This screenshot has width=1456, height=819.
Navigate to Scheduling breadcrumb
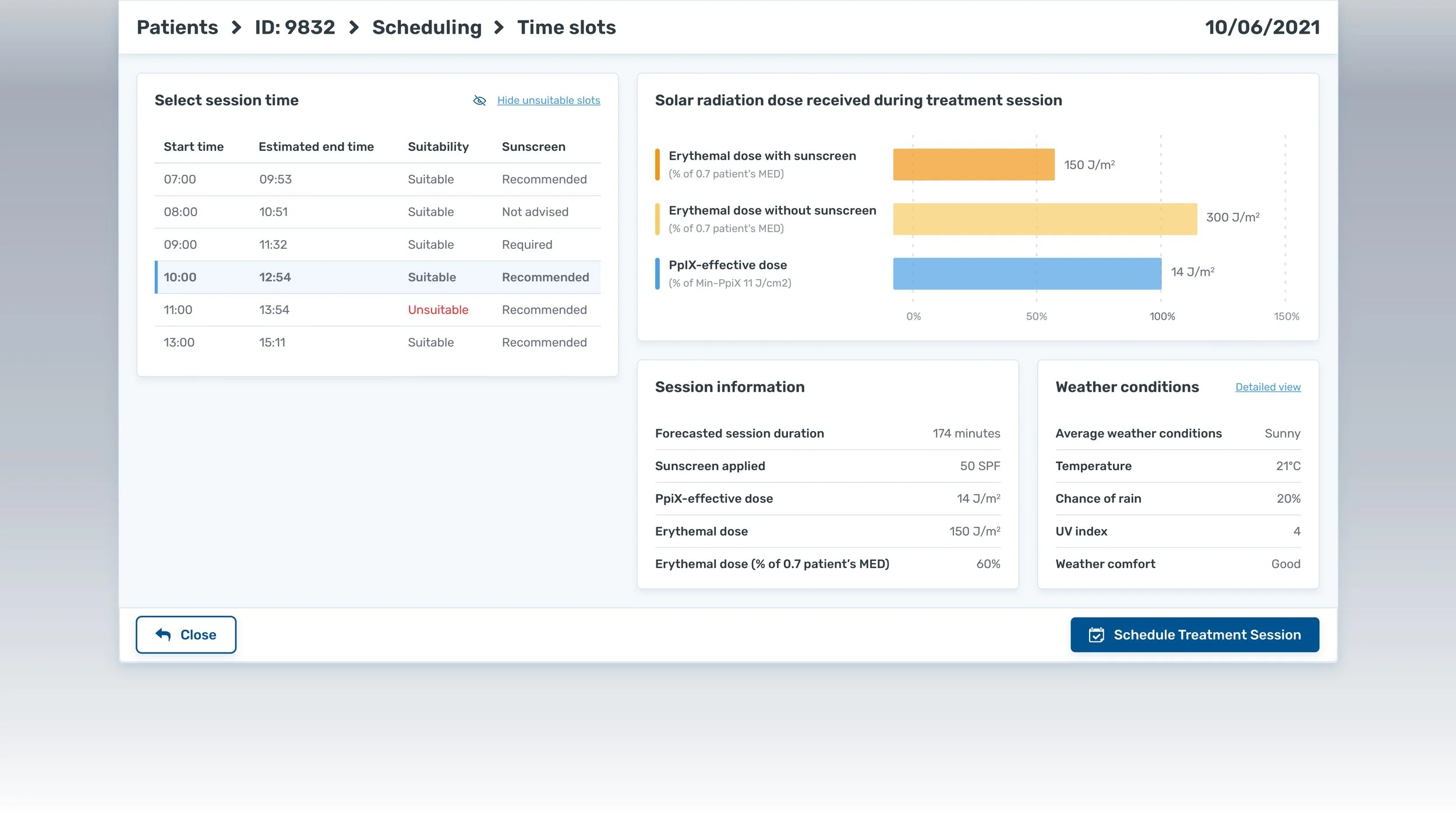click(426, 27)
